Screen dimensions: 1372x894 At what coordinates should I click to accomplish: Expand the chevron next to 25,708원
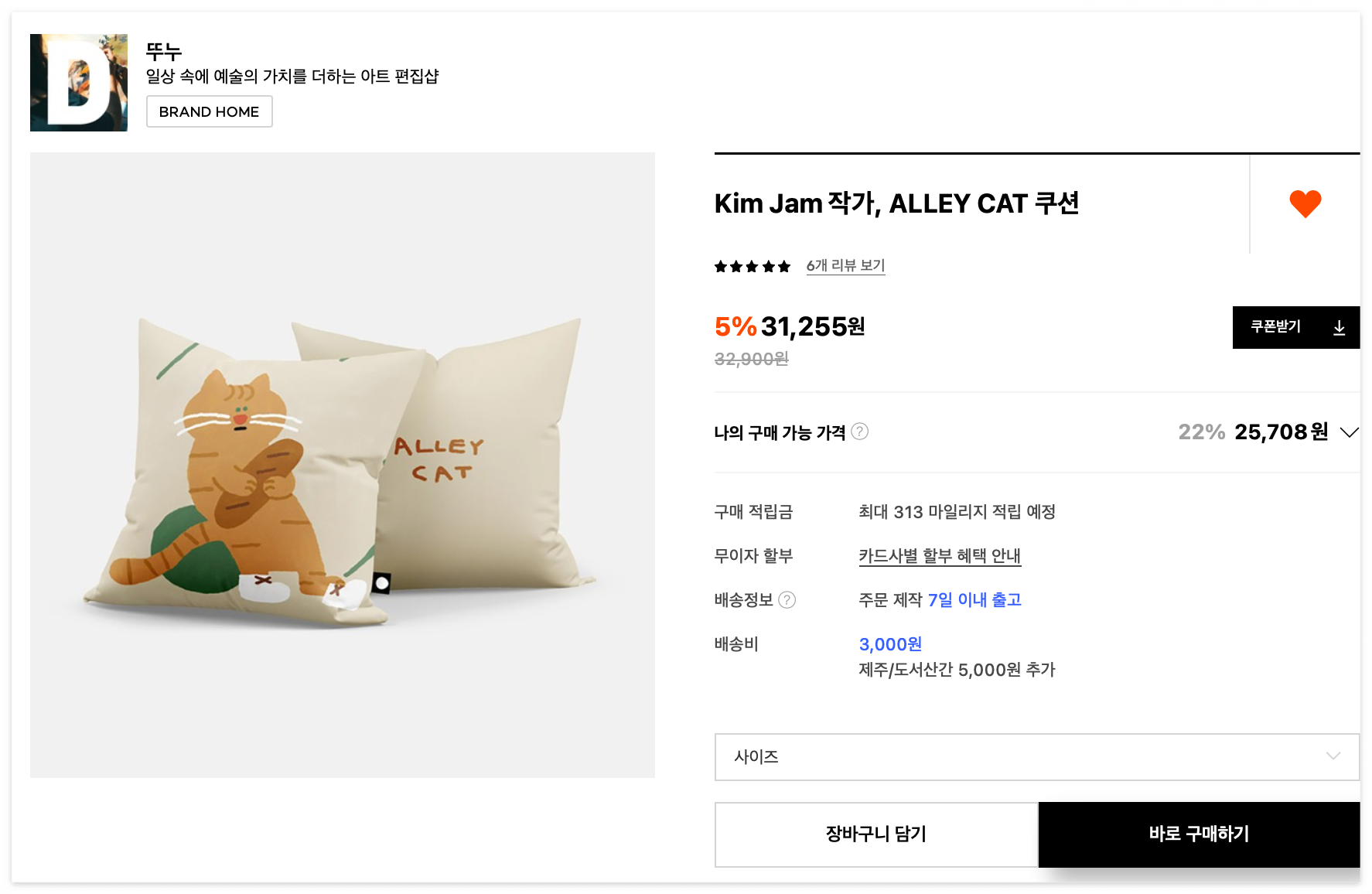[x=1349, y=432]
